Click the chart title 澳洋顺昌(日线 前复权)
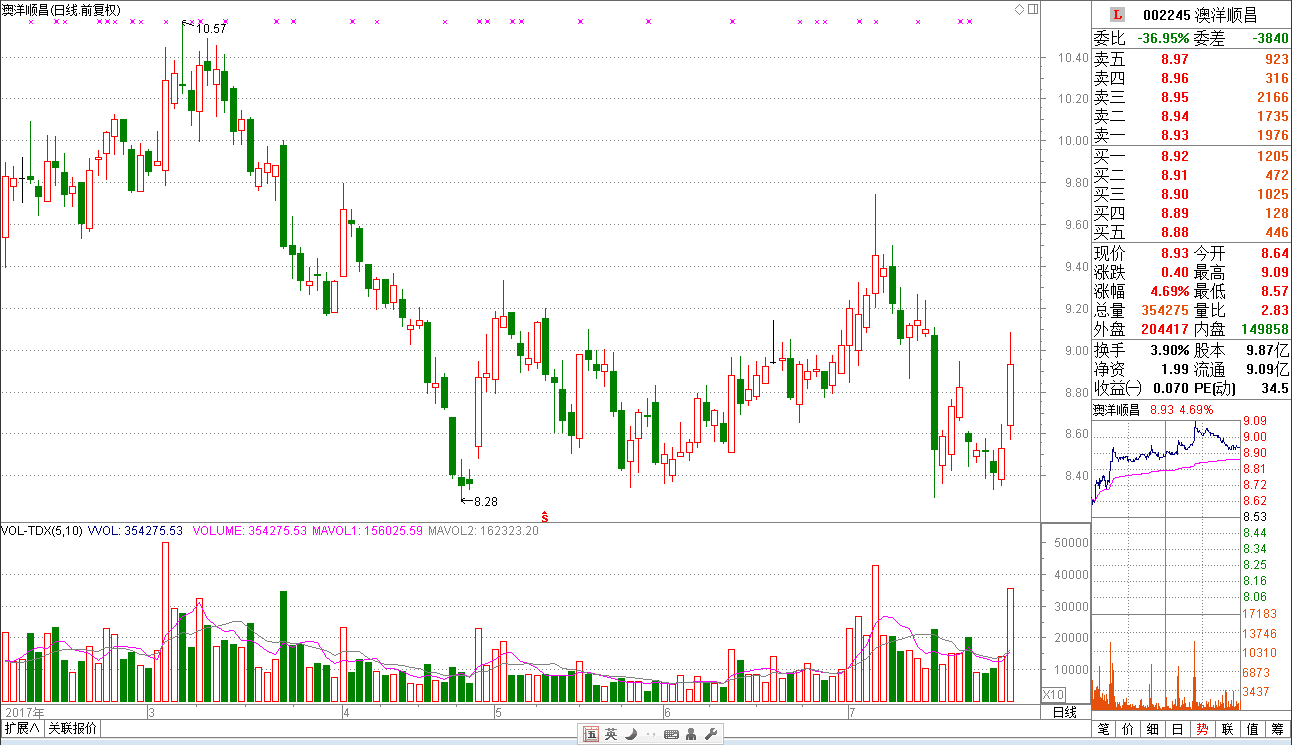The width and height of the screenshot is (1292, 745). tap(61, 9)
